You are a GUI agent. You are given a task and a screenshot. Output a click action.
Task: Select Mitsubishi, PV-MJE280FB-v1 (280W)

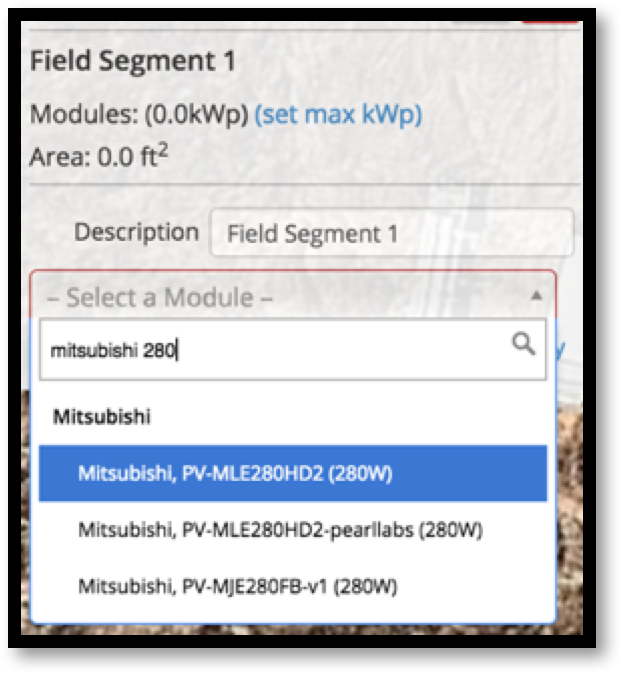[x=293, y=586]
